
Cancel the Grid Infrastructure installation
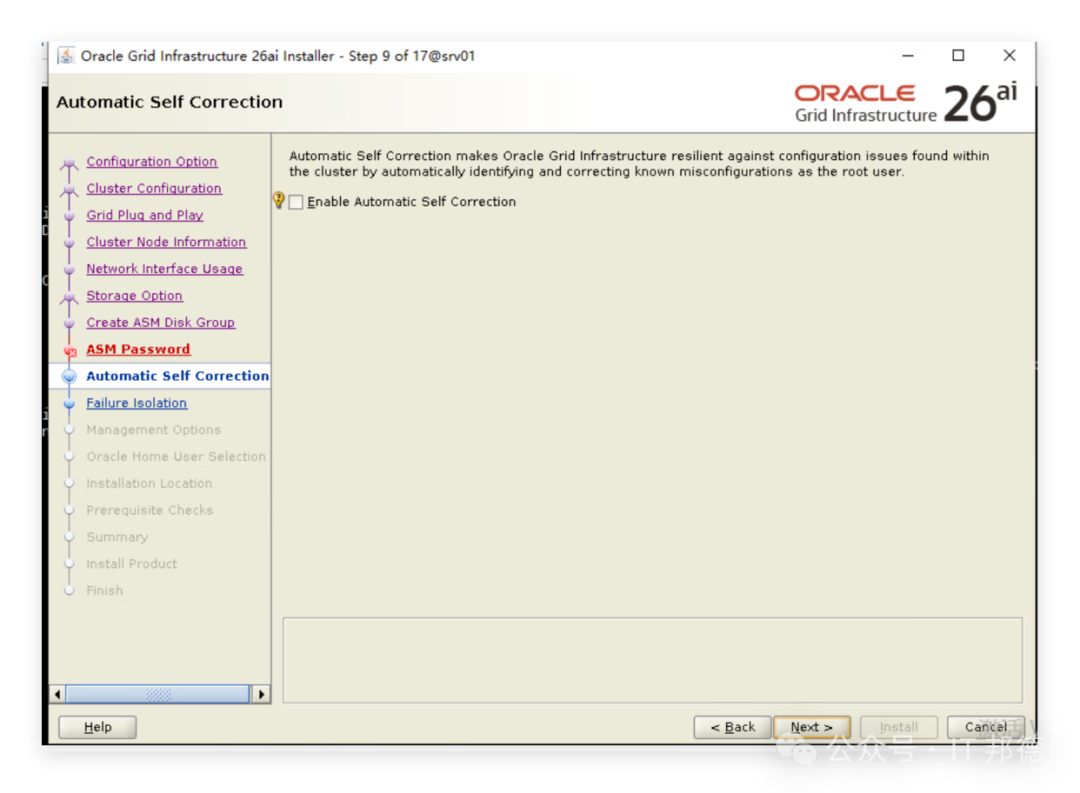[x=986, y=727]
